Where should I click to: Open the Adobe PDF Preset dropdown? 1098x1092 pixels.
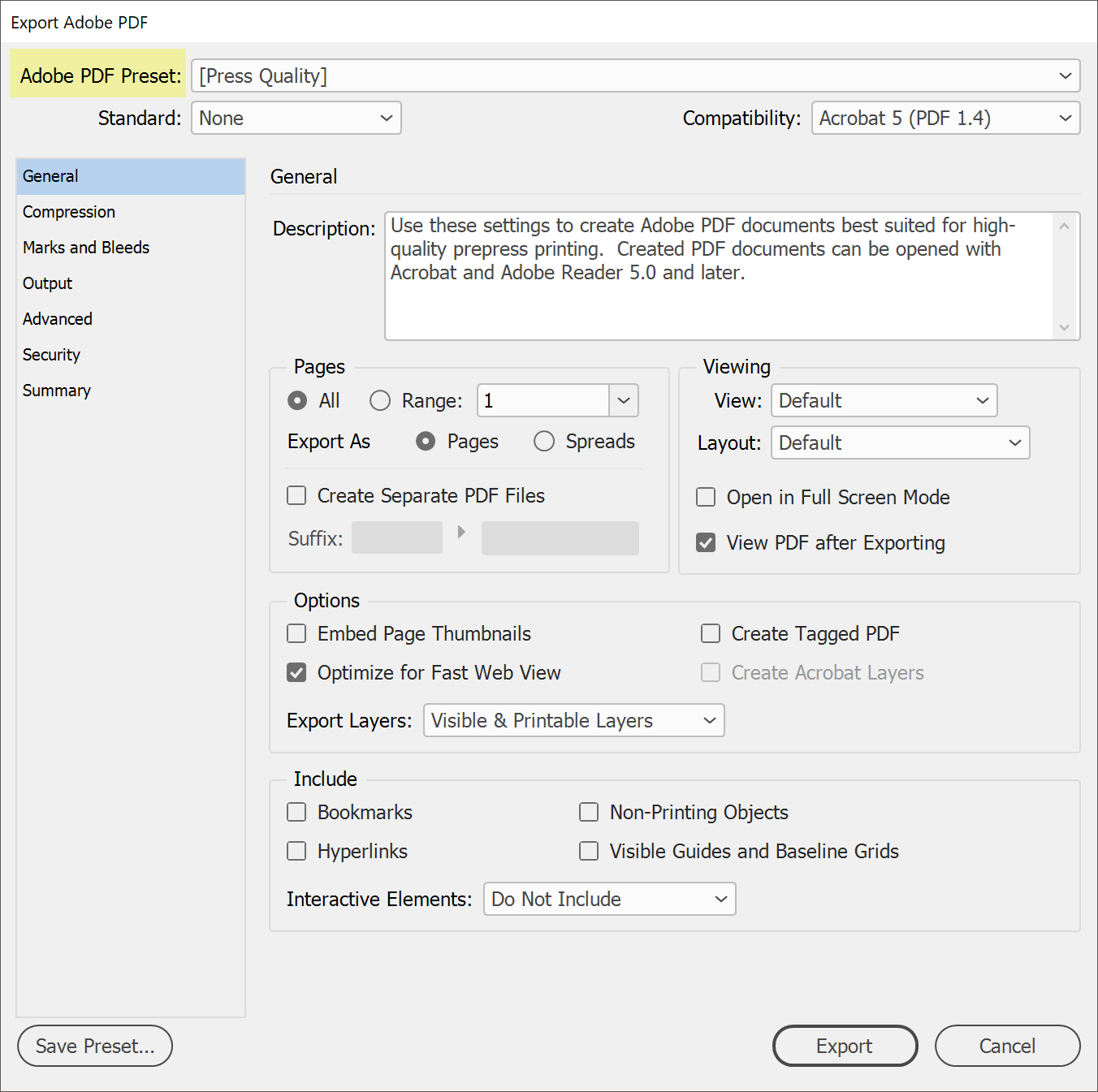pos(636,76)
